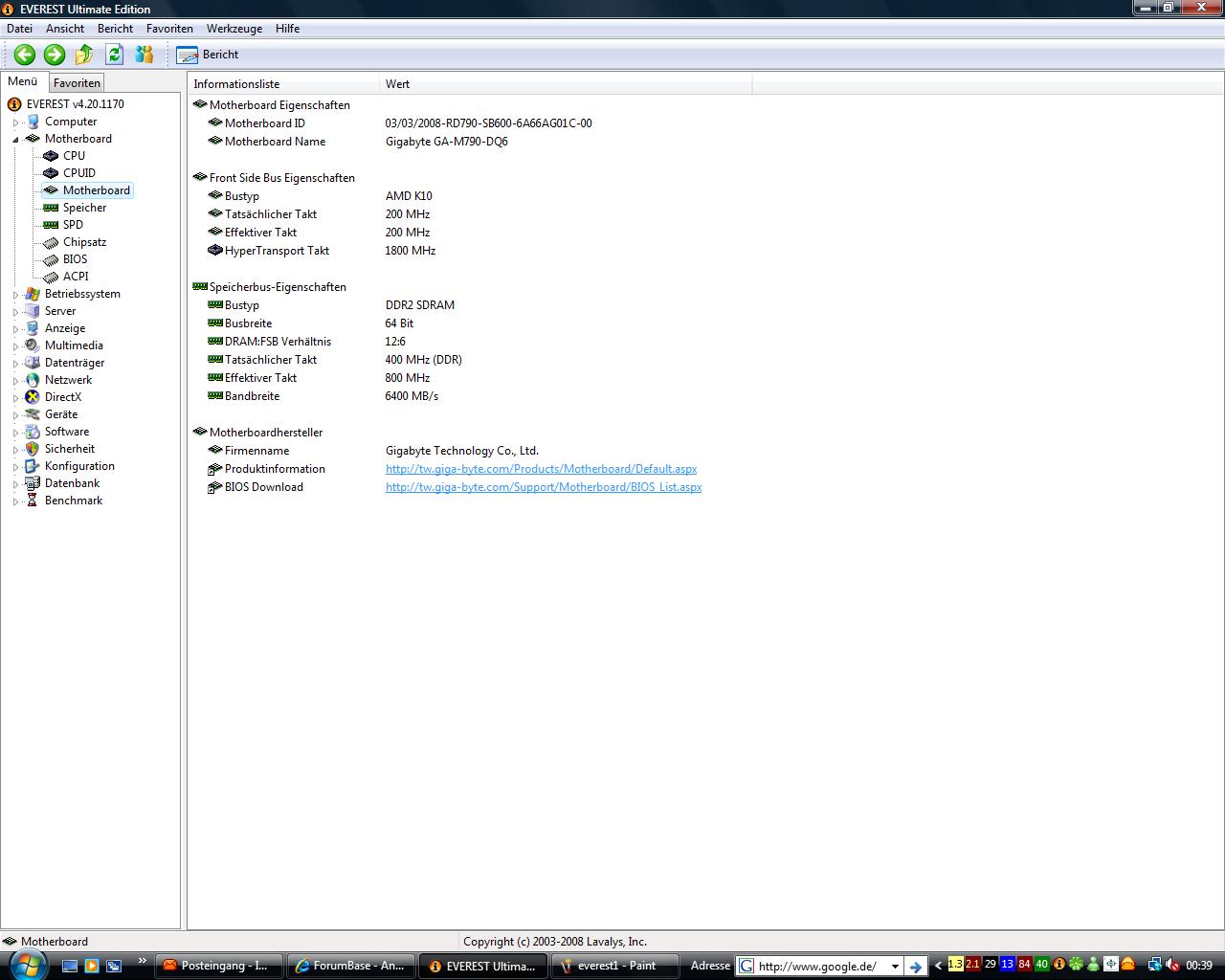Open the BIOS Download giga-byte link
The image size is (1225, 980).
(x=544, y=487)
